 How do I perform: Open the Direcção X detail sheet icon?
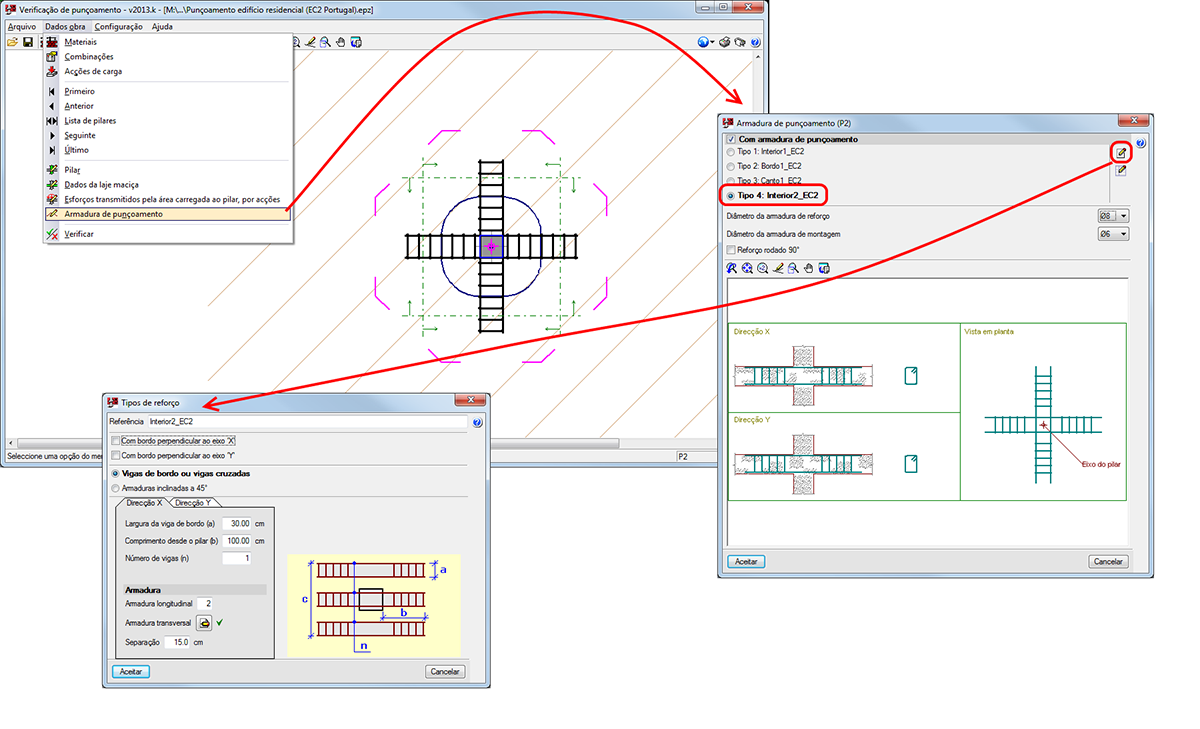pyautogui.click(x=910, y=376)
